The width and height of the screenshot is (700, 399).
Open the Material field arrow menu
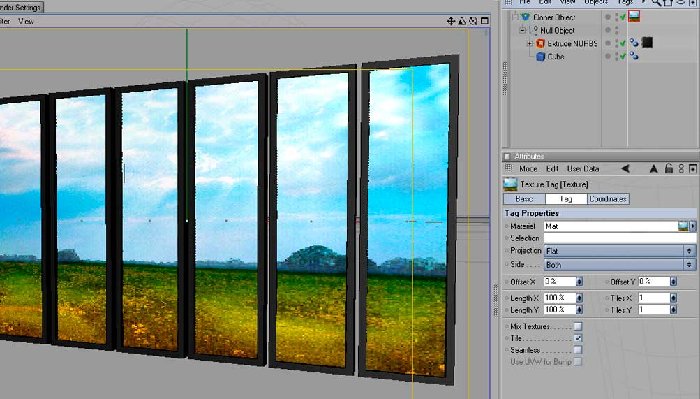click(x=693, y=226)
